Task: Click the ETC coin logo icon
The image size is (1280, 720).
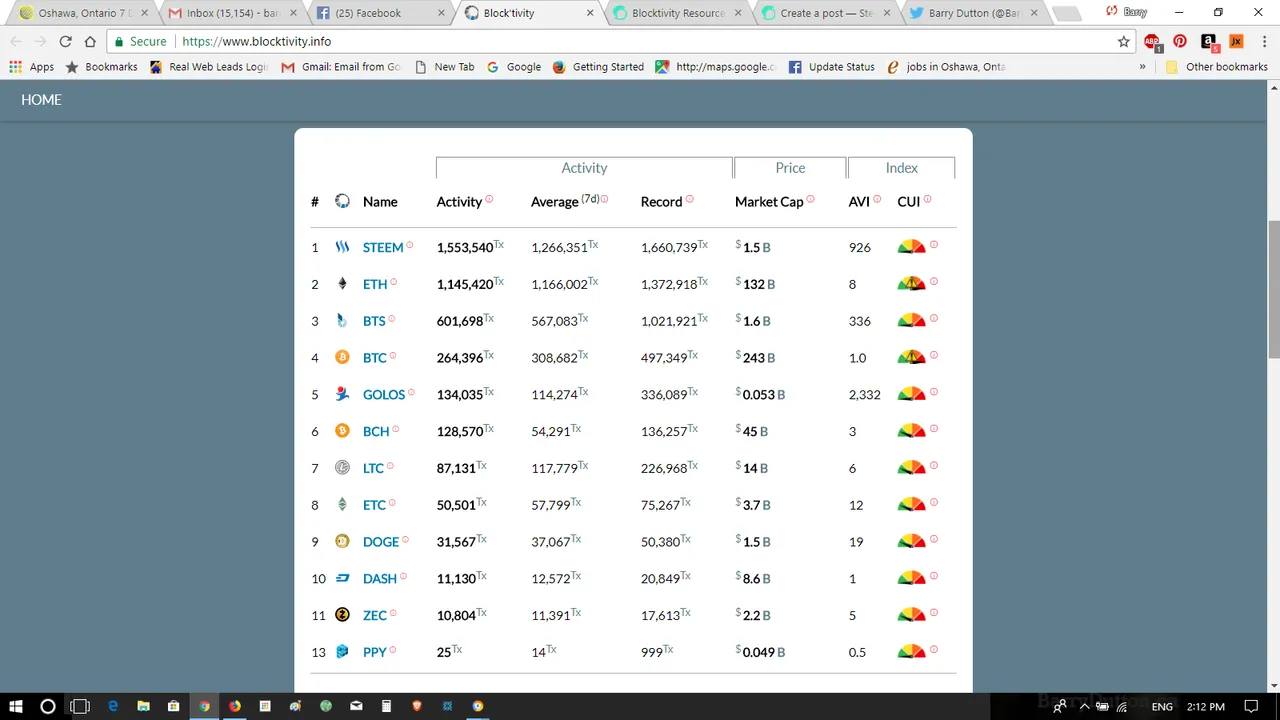Action: pyautogui.click(x=342, y=504)
